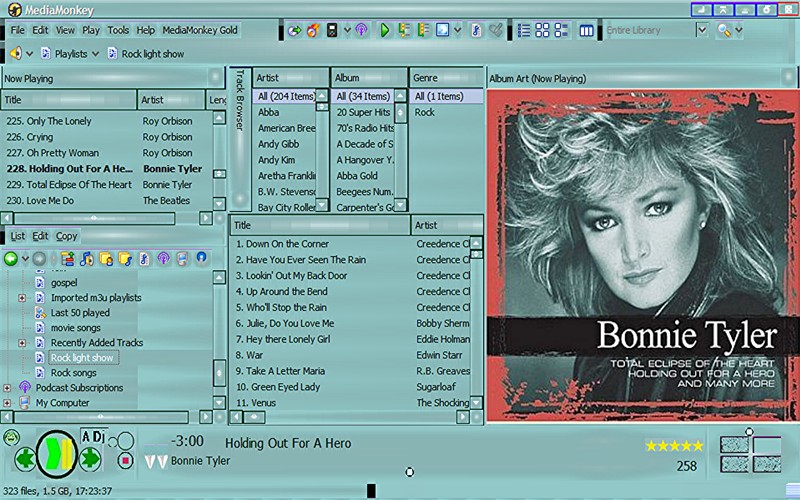Click the folders with person icon in tree toolbar
The image size is (800, 500).
click(x=106, y=259)
